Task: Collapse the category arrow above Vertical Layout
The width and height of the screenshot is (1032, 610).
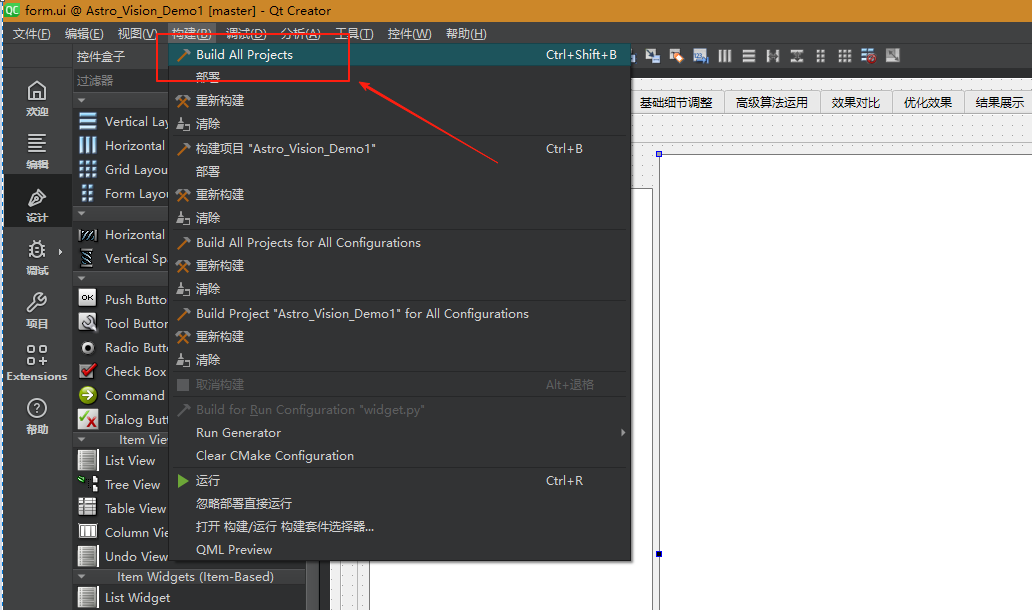Action: point(82,100)
